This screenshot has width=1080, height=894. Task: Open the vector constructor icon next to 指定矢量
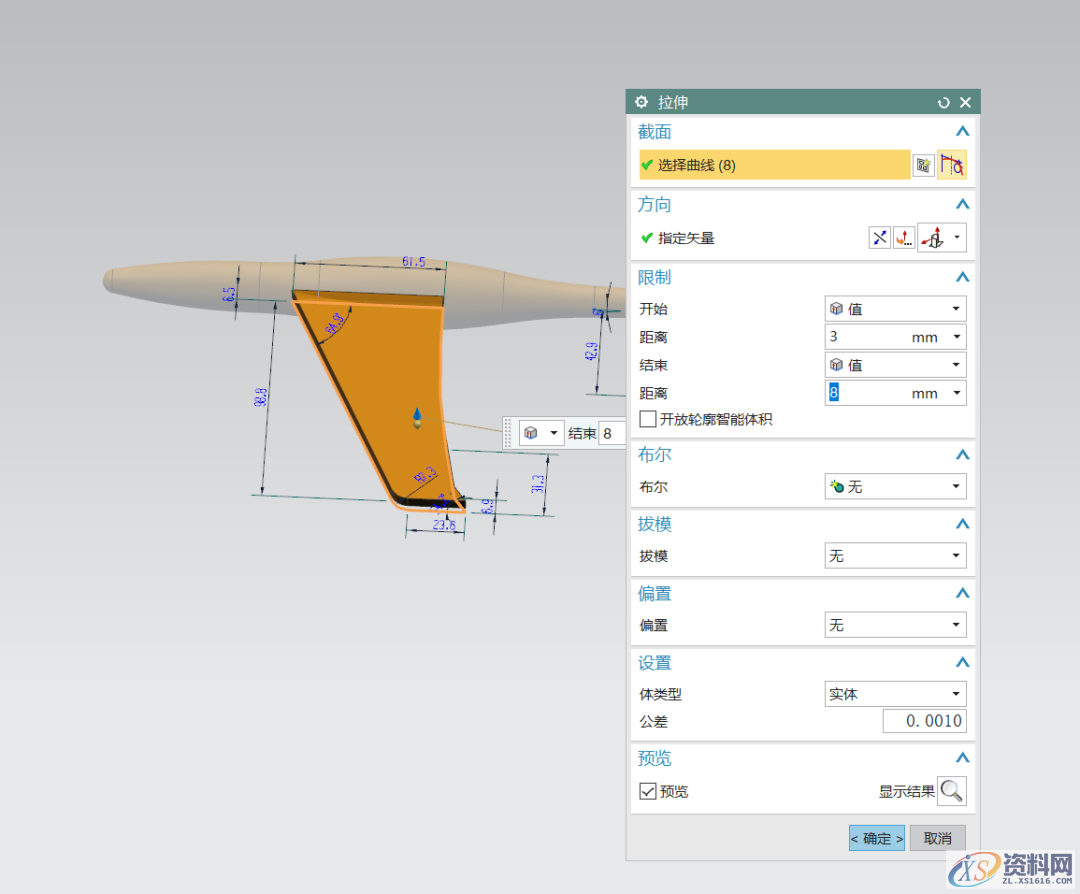pos(905,237)
